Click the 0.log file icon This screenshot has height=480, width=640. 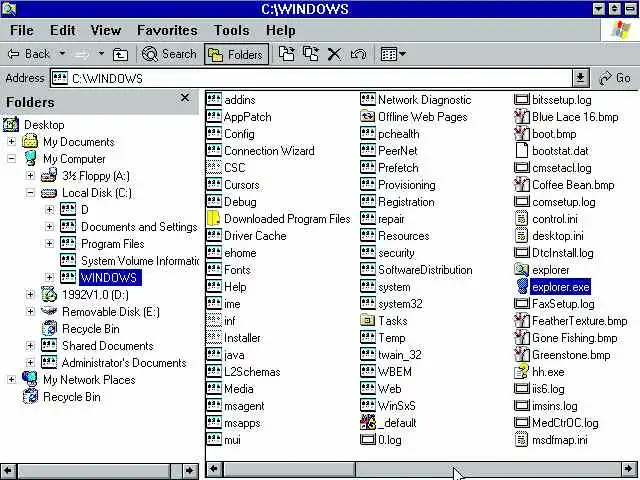368,440
